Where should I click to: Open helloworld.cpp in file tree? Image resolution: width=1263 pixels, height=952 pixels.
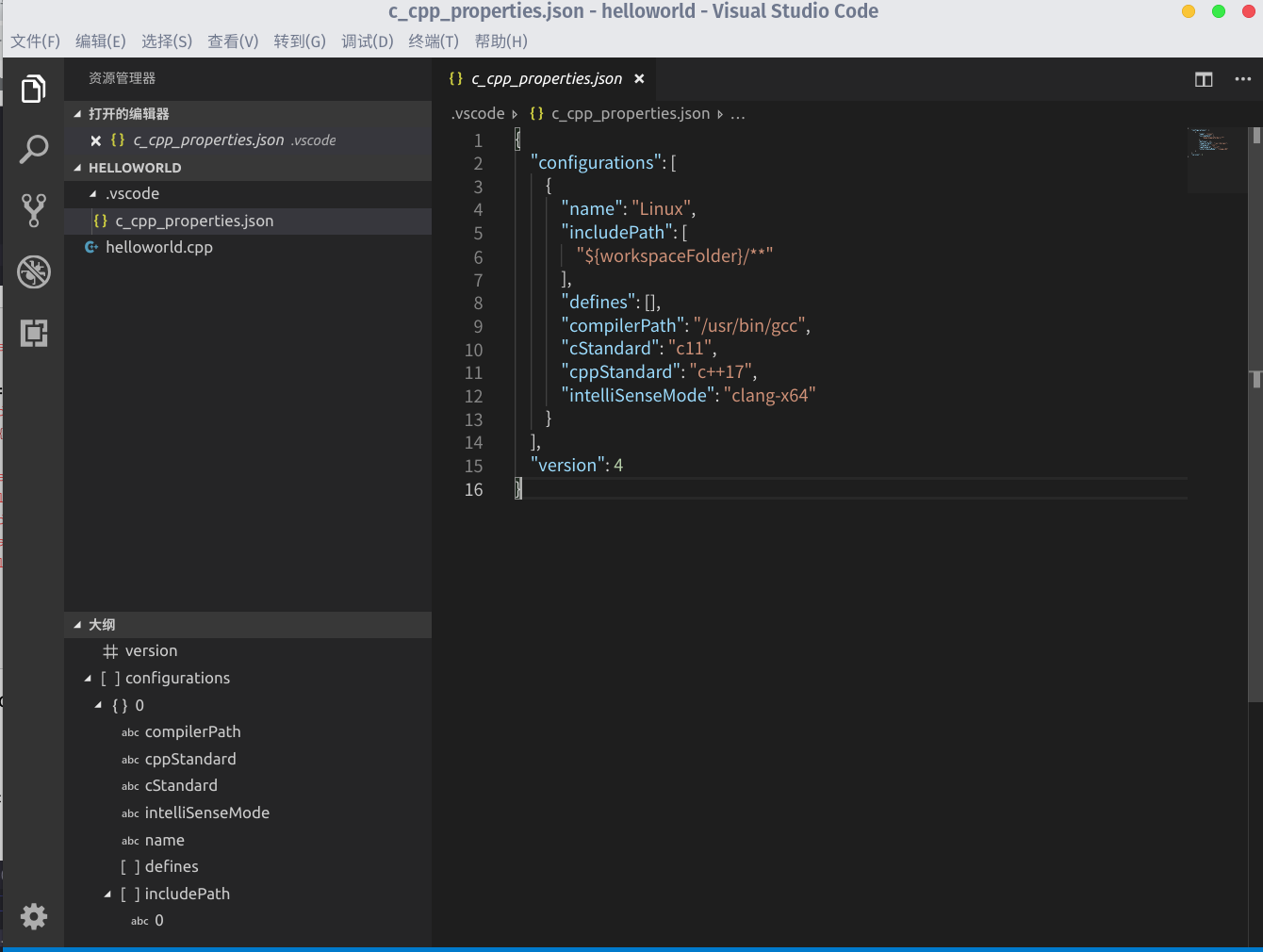coord(248,247)
